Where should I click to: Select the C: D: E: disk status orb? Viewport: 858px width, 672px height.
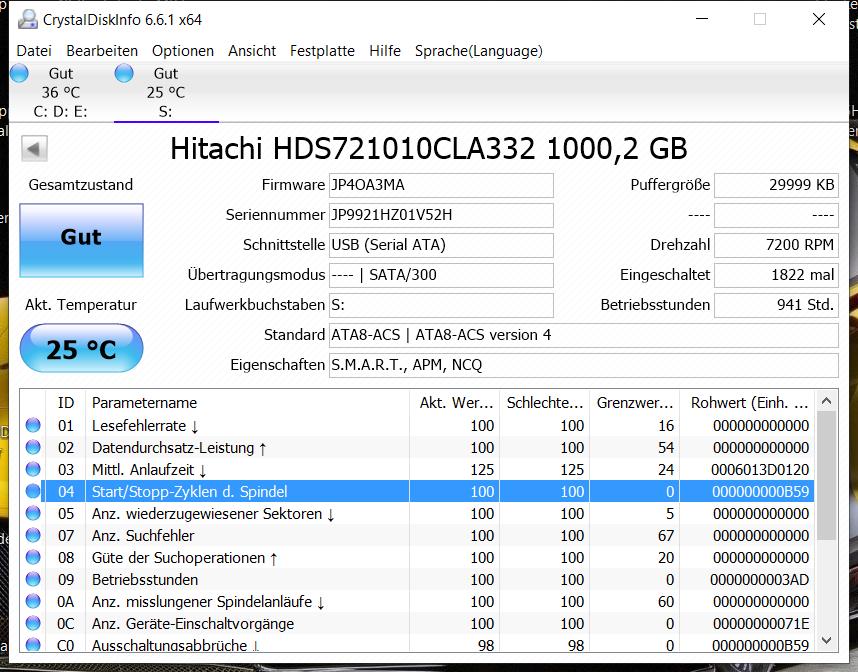point(20,73)
